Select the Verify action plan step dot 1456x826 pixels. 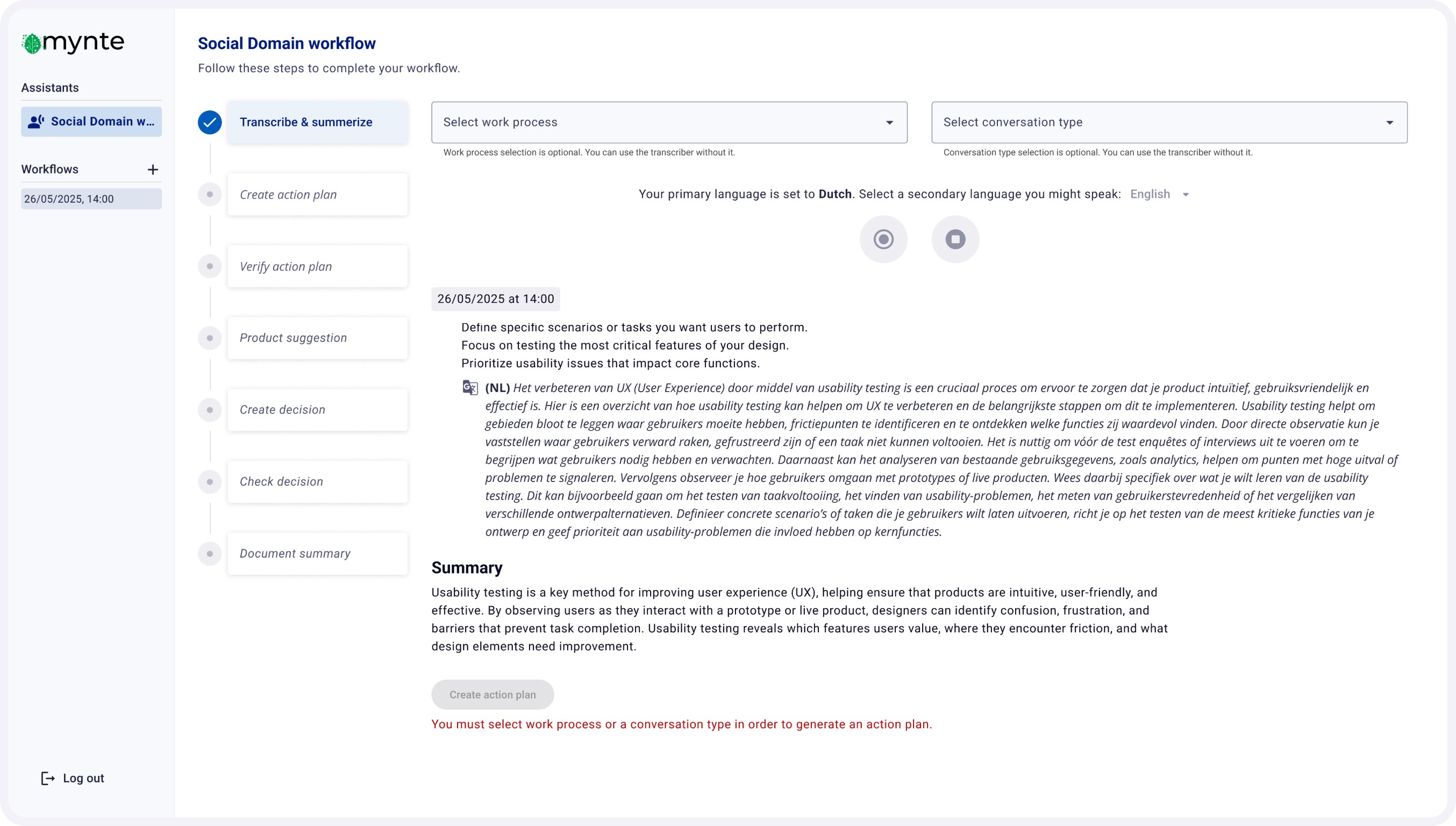[210, 266]
